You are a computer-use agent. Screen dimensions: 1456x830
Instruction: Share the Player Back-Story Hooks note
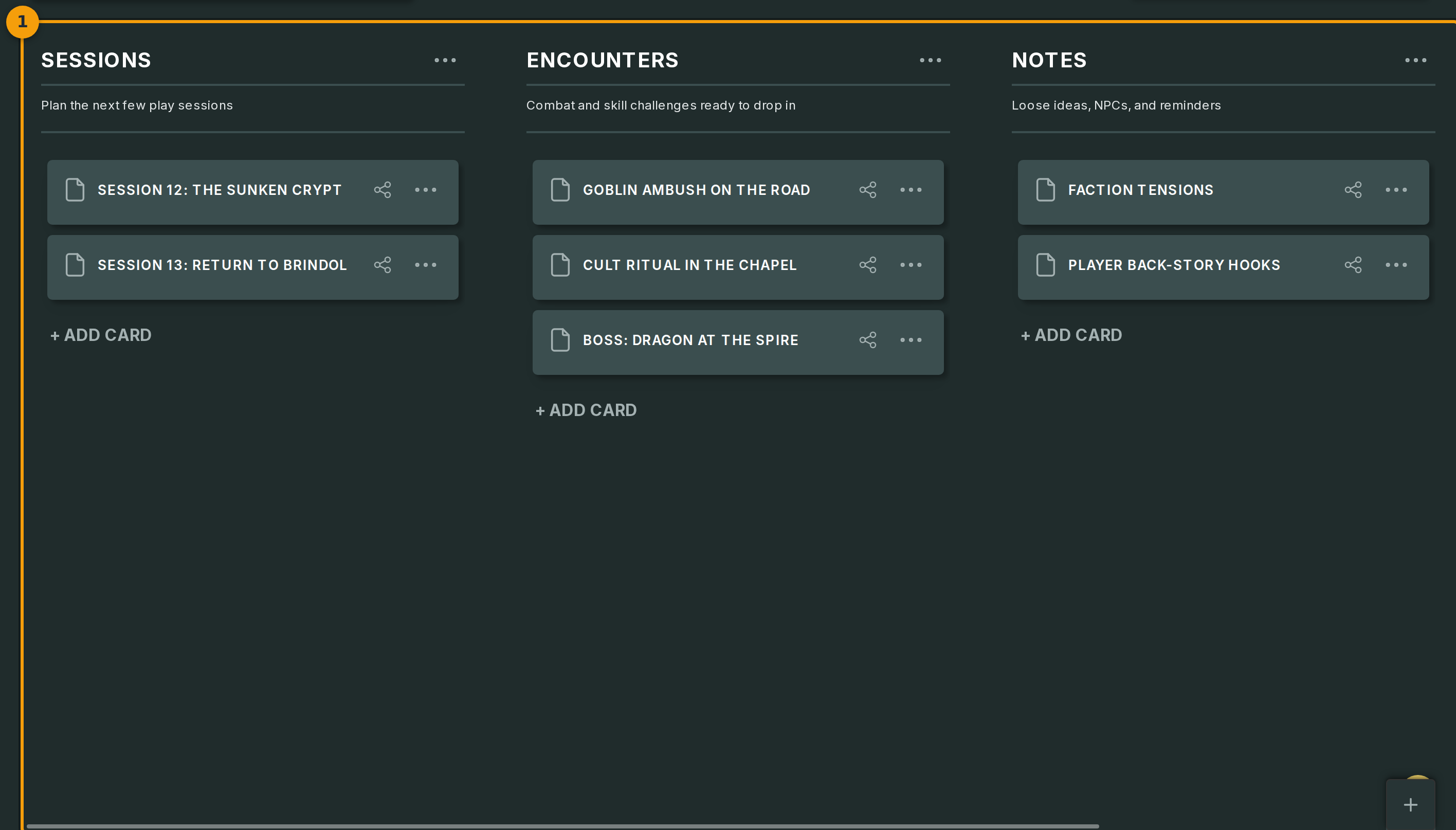tap(1353, 265)
